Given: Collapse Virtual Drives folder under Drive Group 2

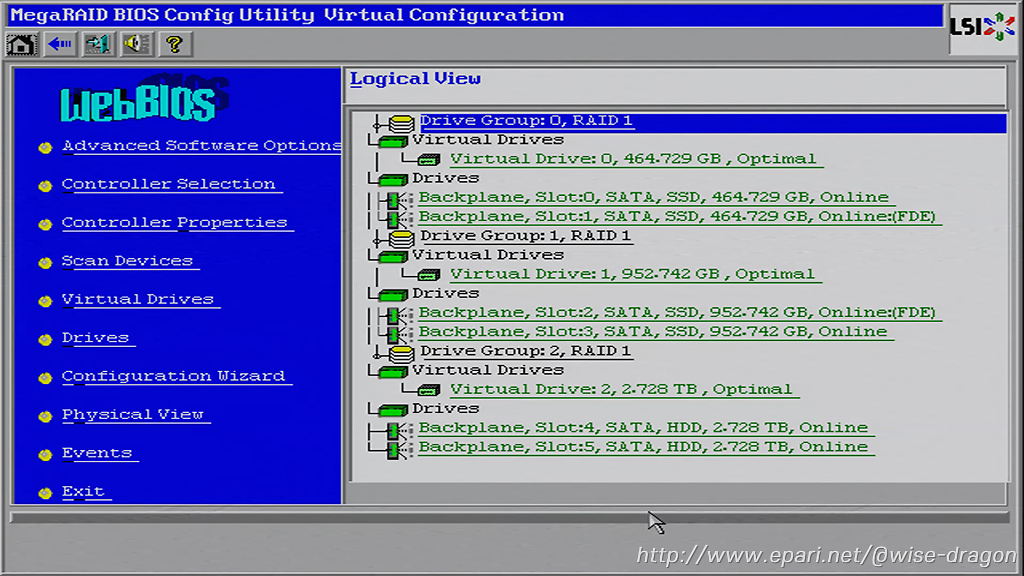Looking at the screenshot, I should [393, 372].
